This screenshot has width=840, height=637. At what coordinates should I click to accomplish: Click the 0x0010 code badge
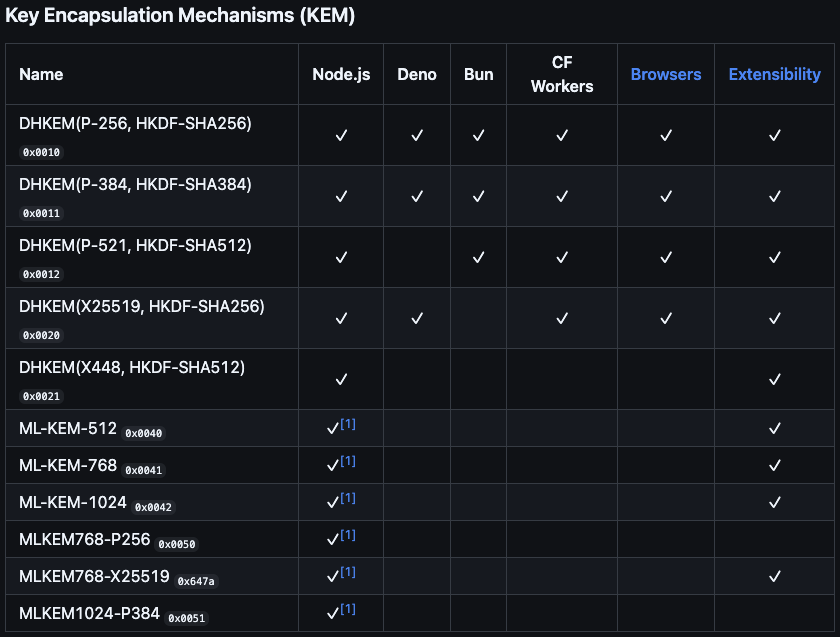(x=41, y=152)
